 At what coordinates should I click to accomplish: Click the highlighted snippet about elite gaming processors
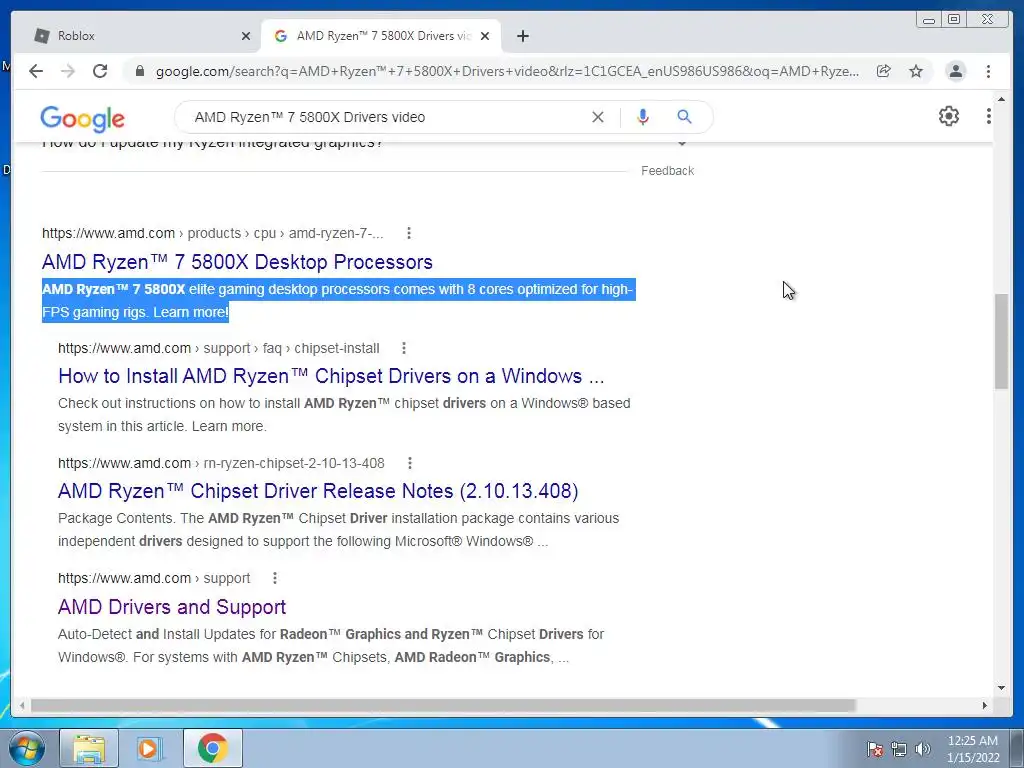[338, 300]
